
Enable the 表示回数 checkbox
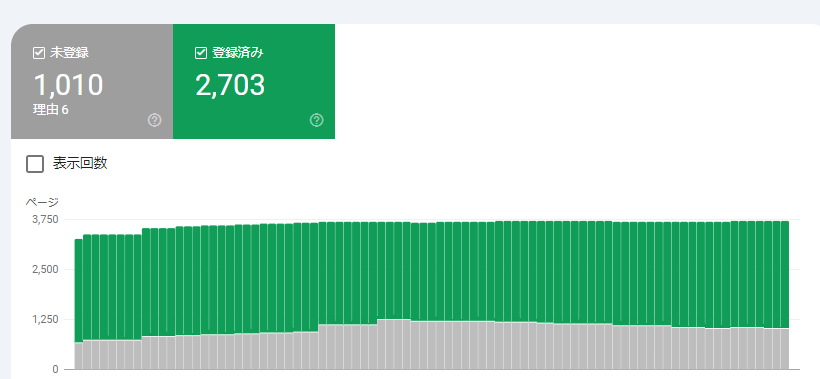point(35,164)
